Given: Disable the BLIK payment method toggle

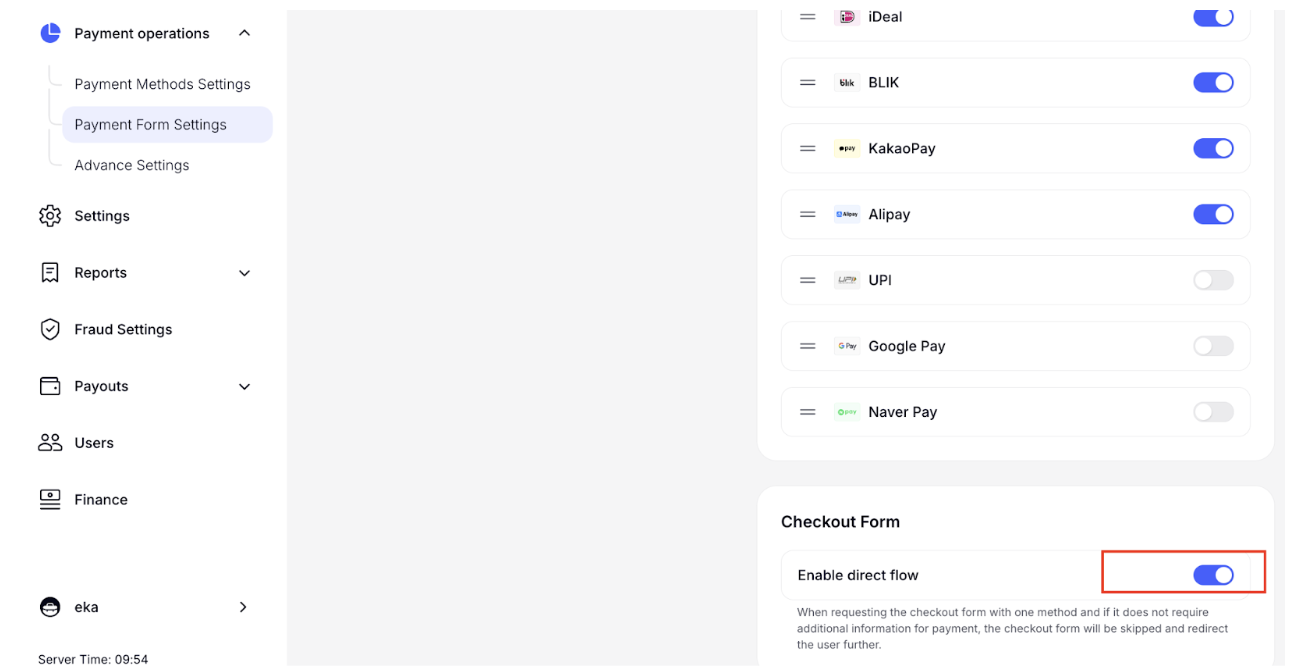Looking at the screenshot, I should coord(1213,82).
